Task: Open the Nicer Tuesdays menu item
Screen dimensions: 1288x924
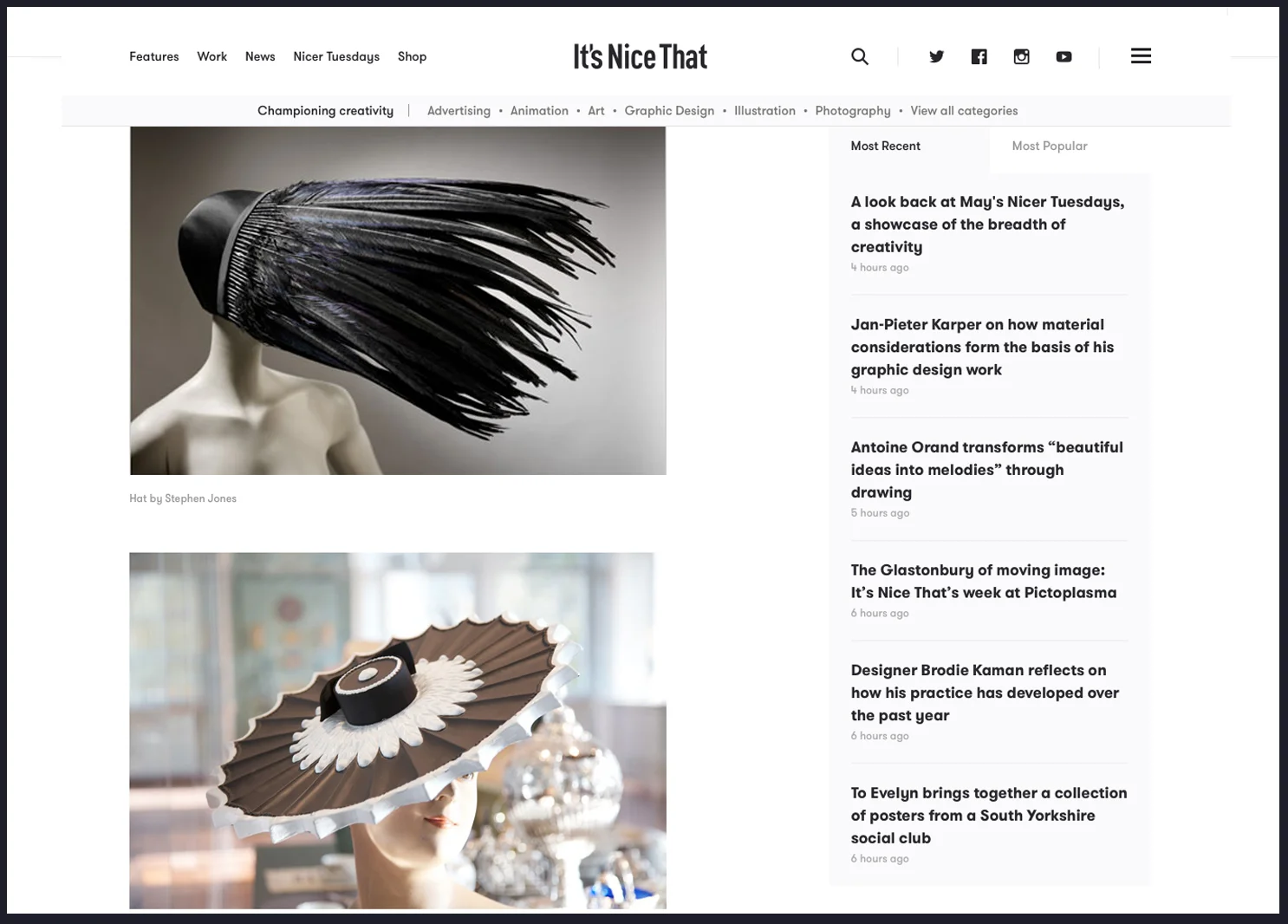Action: (336, 56)
